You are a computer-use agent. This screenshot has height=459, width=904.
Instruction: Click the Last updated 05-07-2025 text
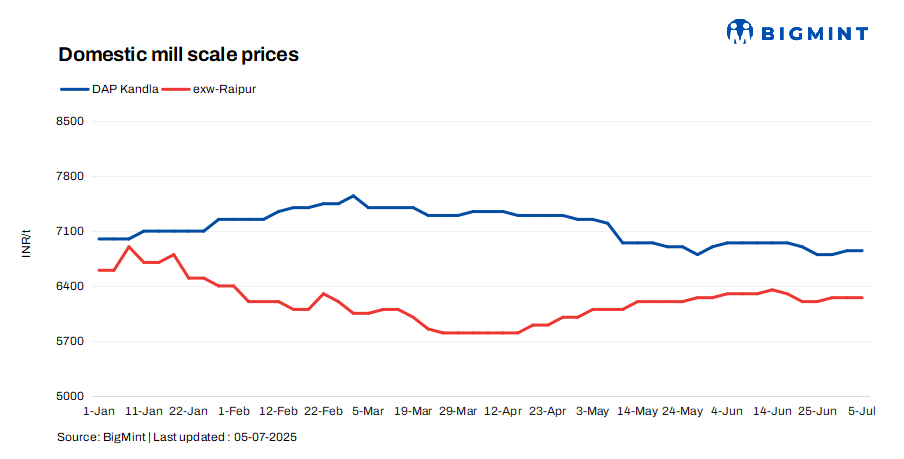pos(225,437)
